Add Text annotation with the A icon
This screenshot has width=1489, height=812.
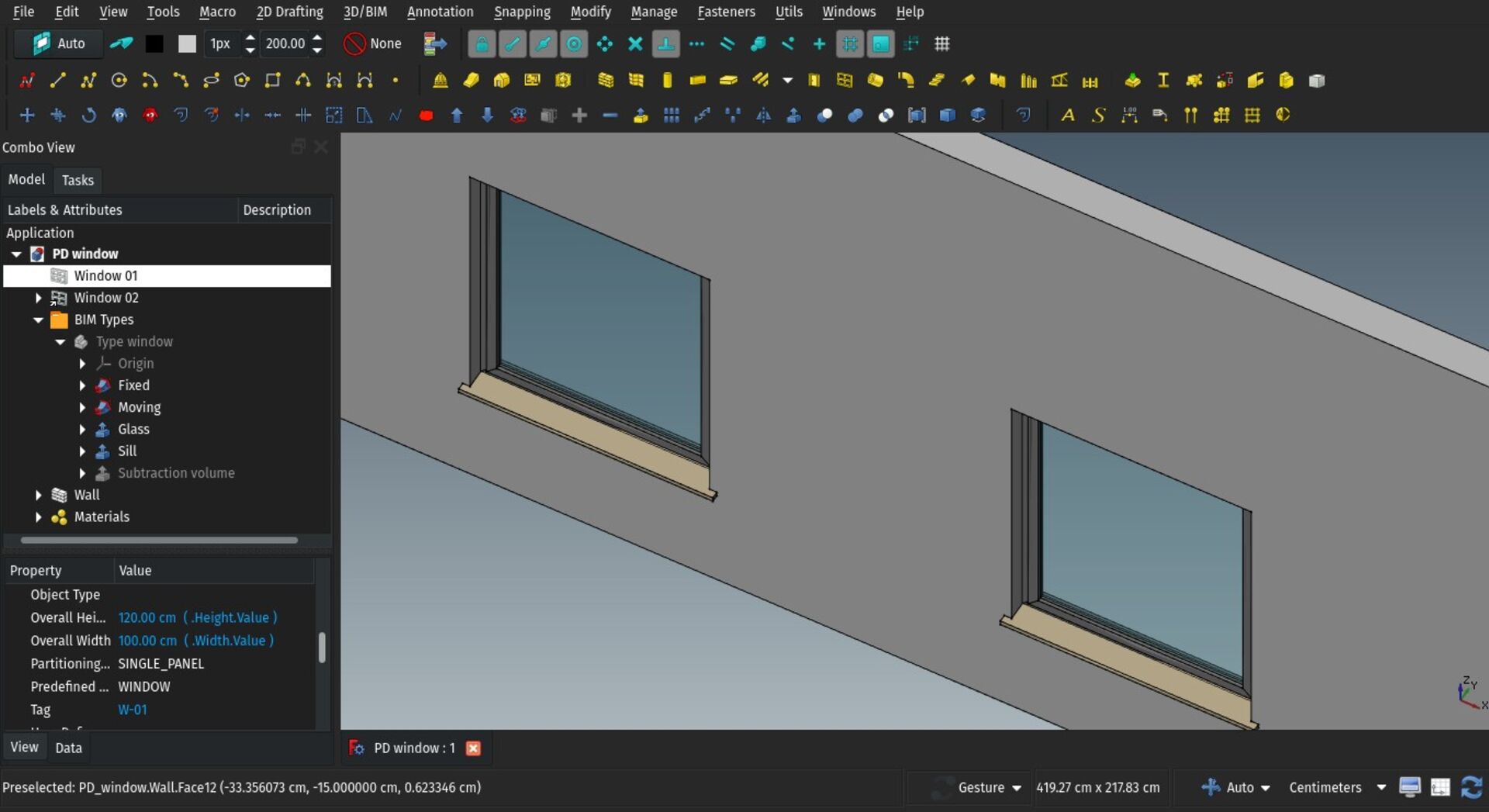coord(1068,116)
